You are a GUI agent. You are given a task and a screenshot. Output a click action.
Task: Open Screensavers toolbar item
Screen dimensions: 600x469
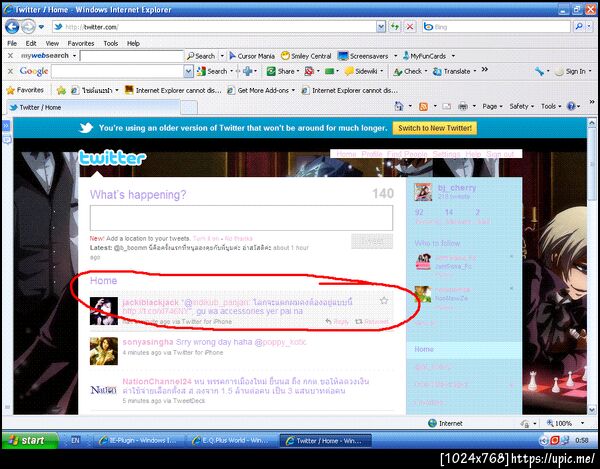[x=363, y=56]
